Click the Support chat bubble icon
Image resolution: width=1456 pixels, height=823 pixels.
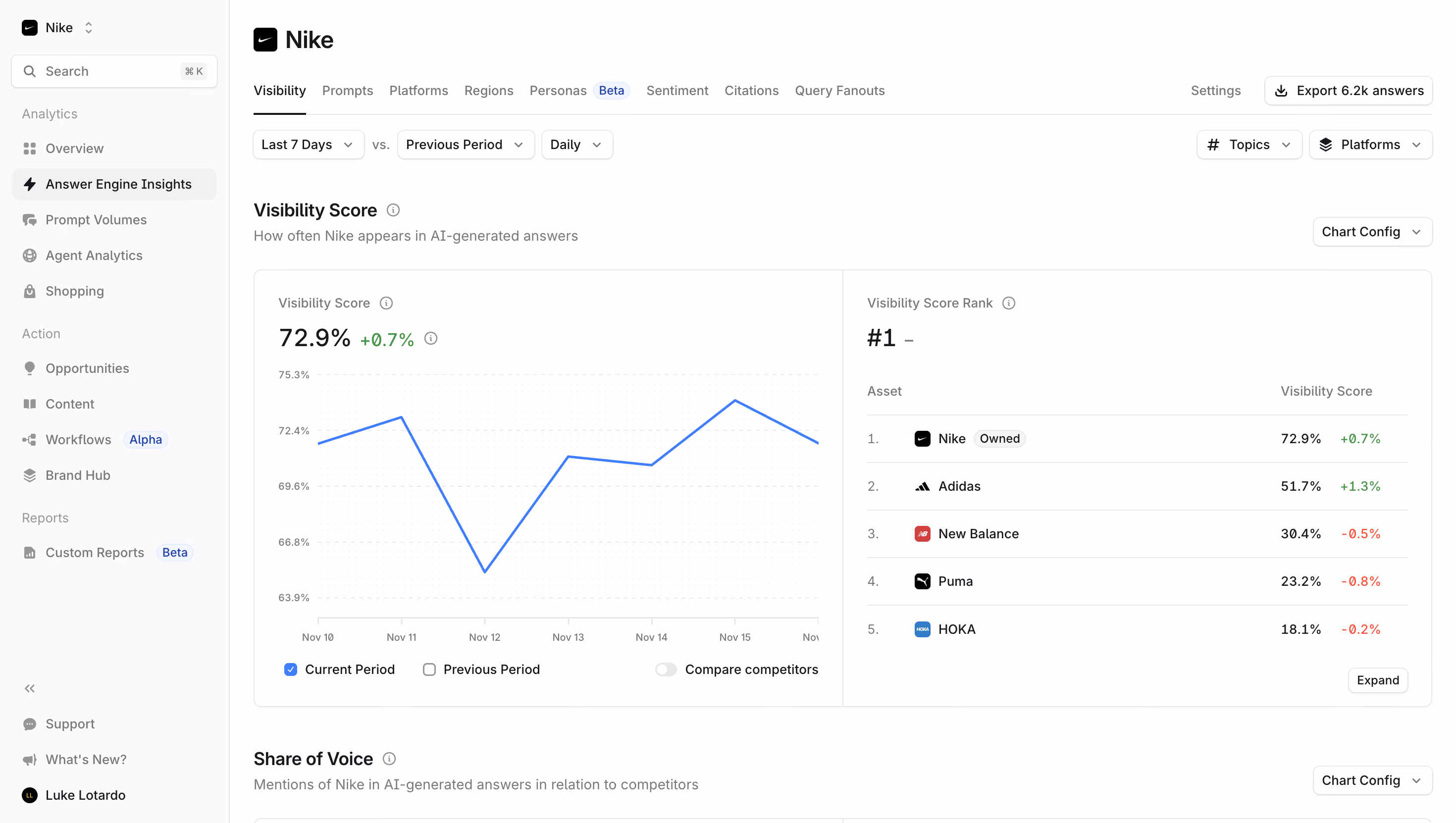(29, 724)
